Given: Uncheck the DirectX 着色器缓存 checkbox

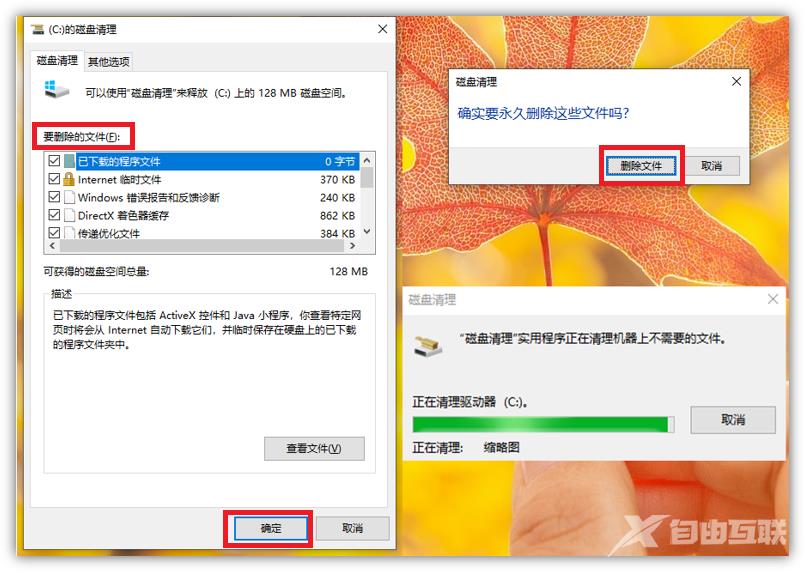Looking at the screenshot, I should [54, 215].
